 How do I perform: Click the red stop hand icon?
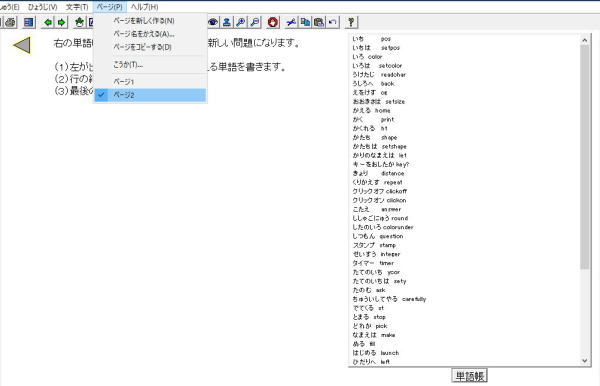click(x=272, y=23)
